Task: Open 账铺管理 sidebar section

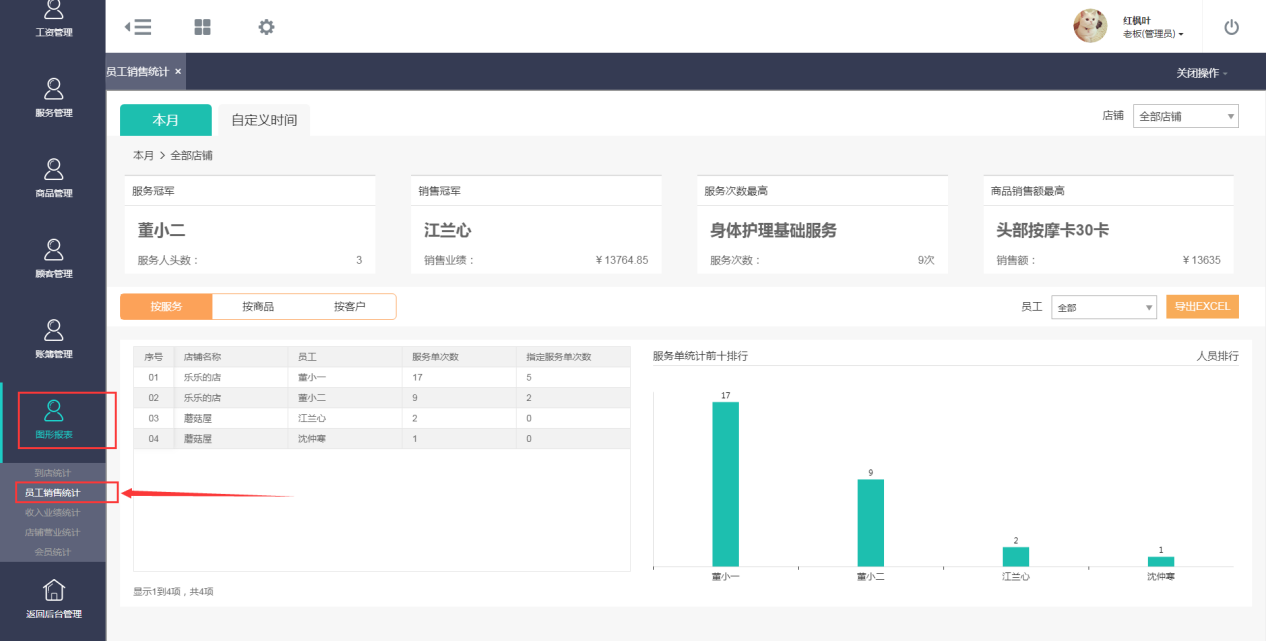Action: coord(53,339)
